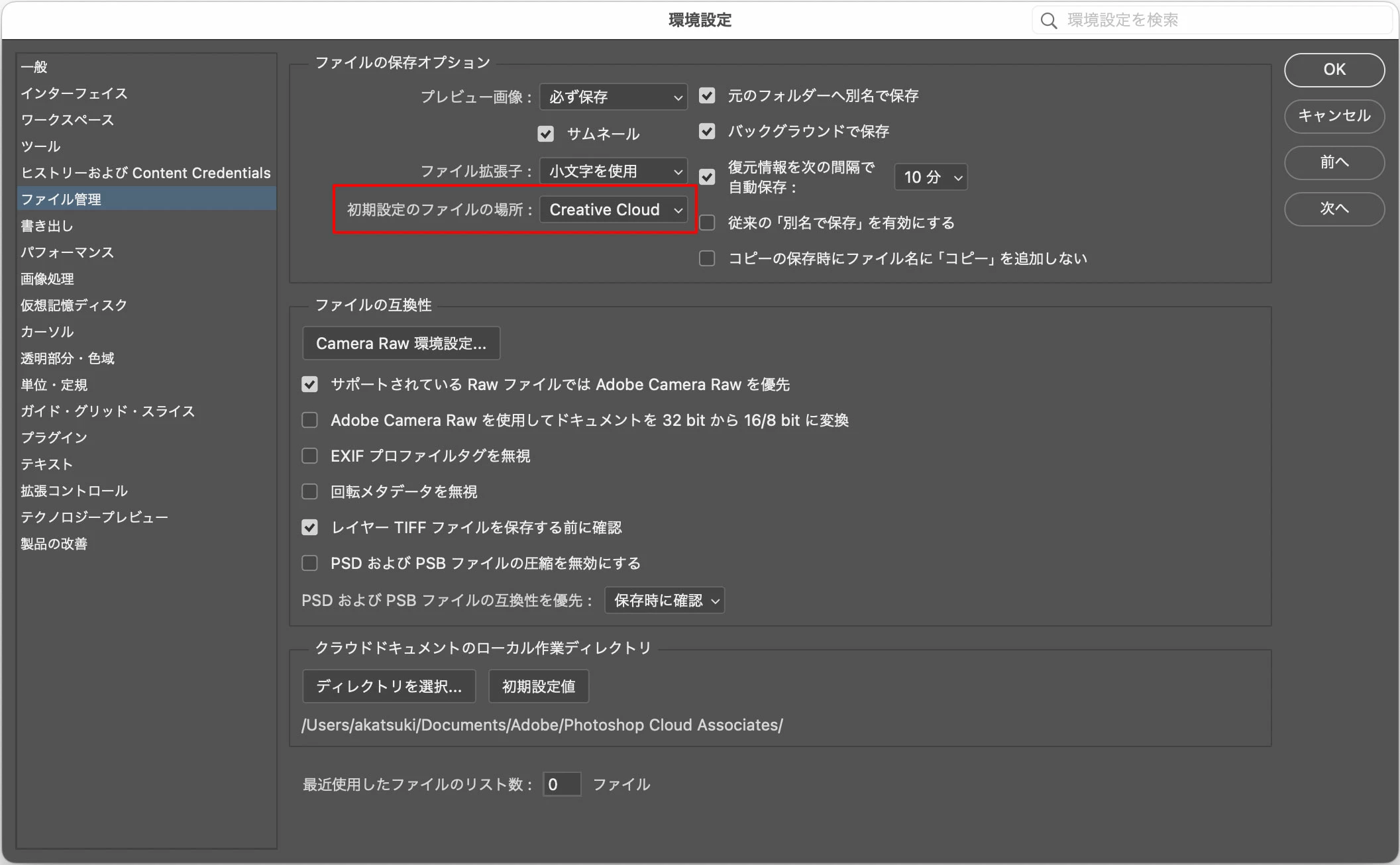
Task: Open Camera Raw 環境設定 button
Action: (x=401, y=343)
